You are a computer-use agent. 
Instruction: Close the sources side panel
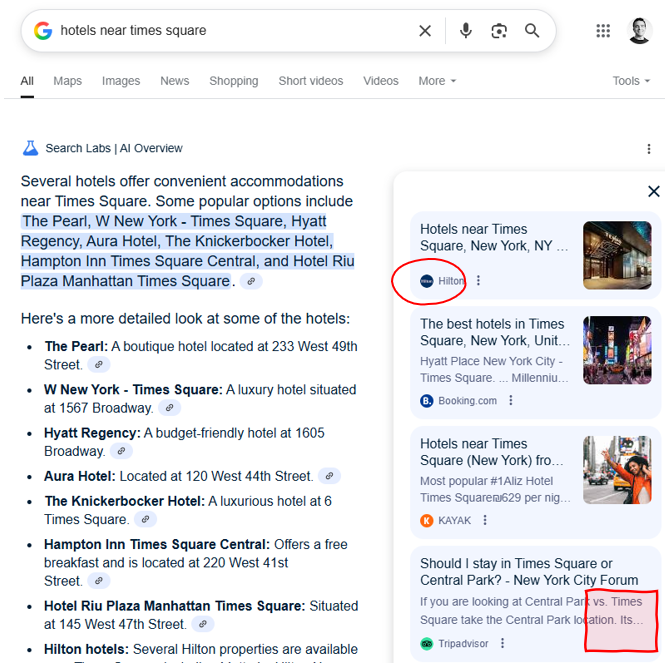click(x=654, y=191)
